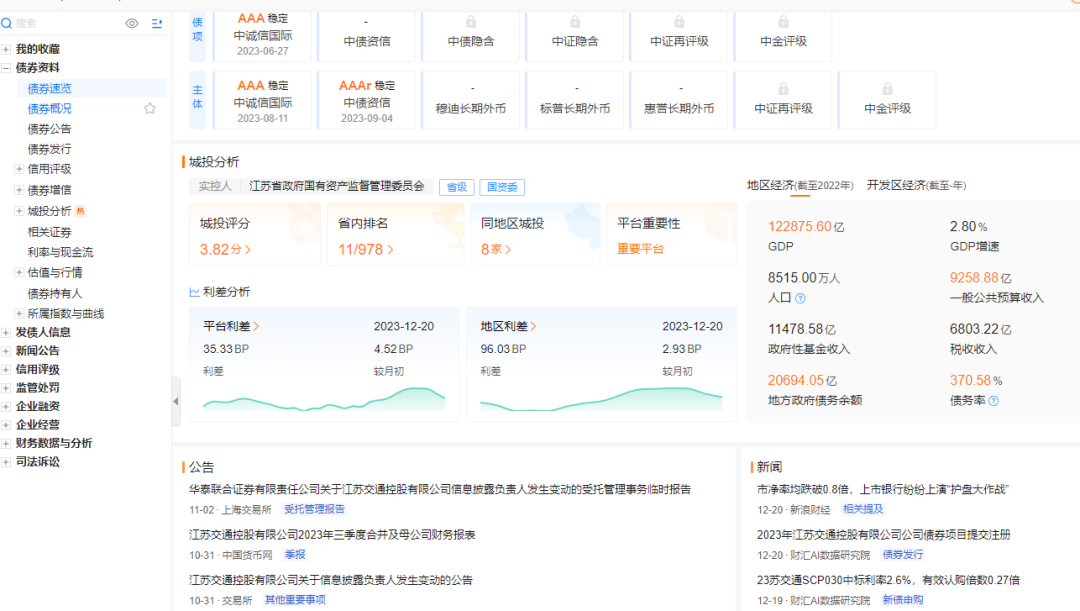Expand 所属指数与曲线 node
Screen dimensions: 1080x611
19,313
